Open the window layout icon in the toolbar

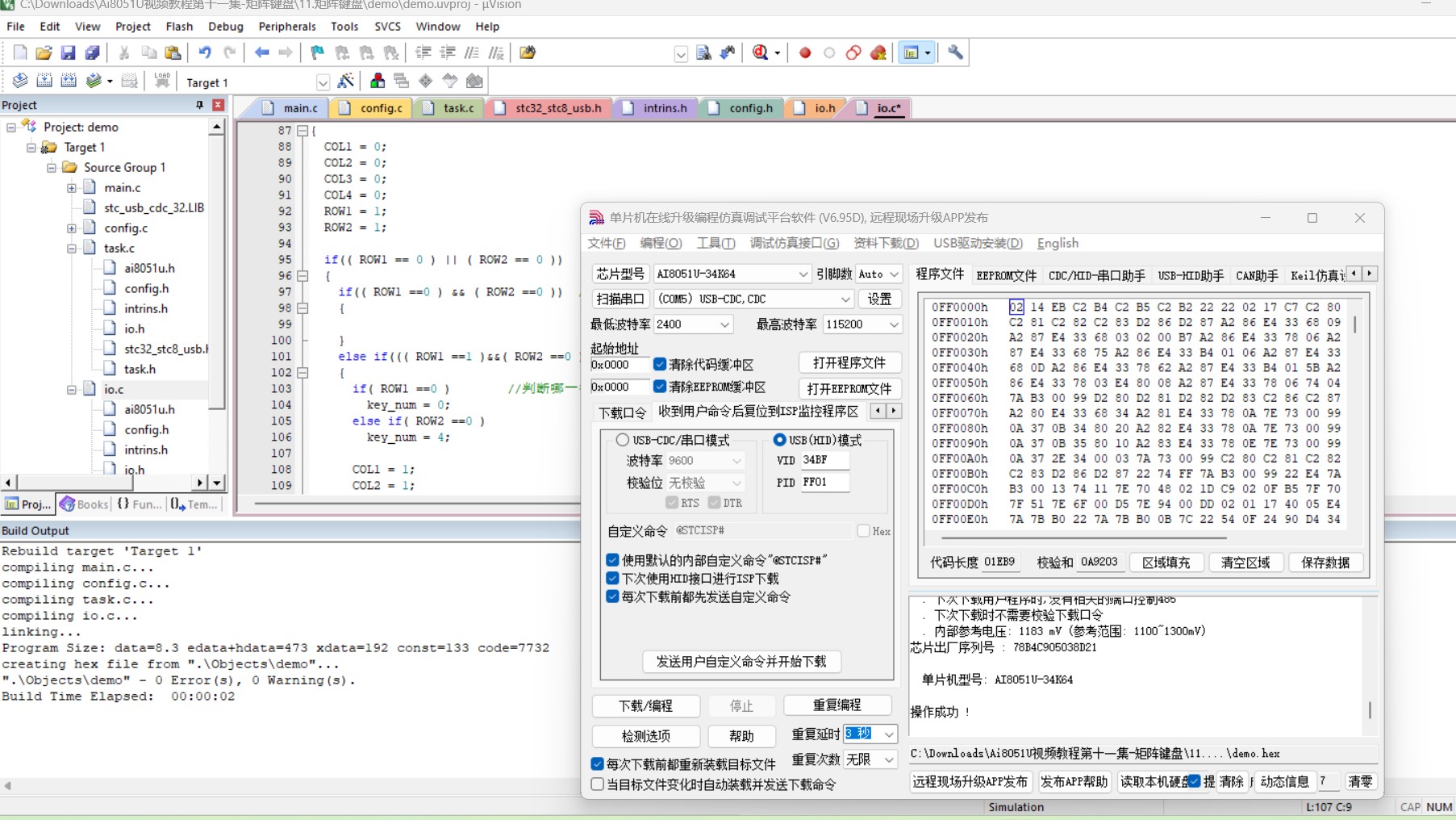912,53
